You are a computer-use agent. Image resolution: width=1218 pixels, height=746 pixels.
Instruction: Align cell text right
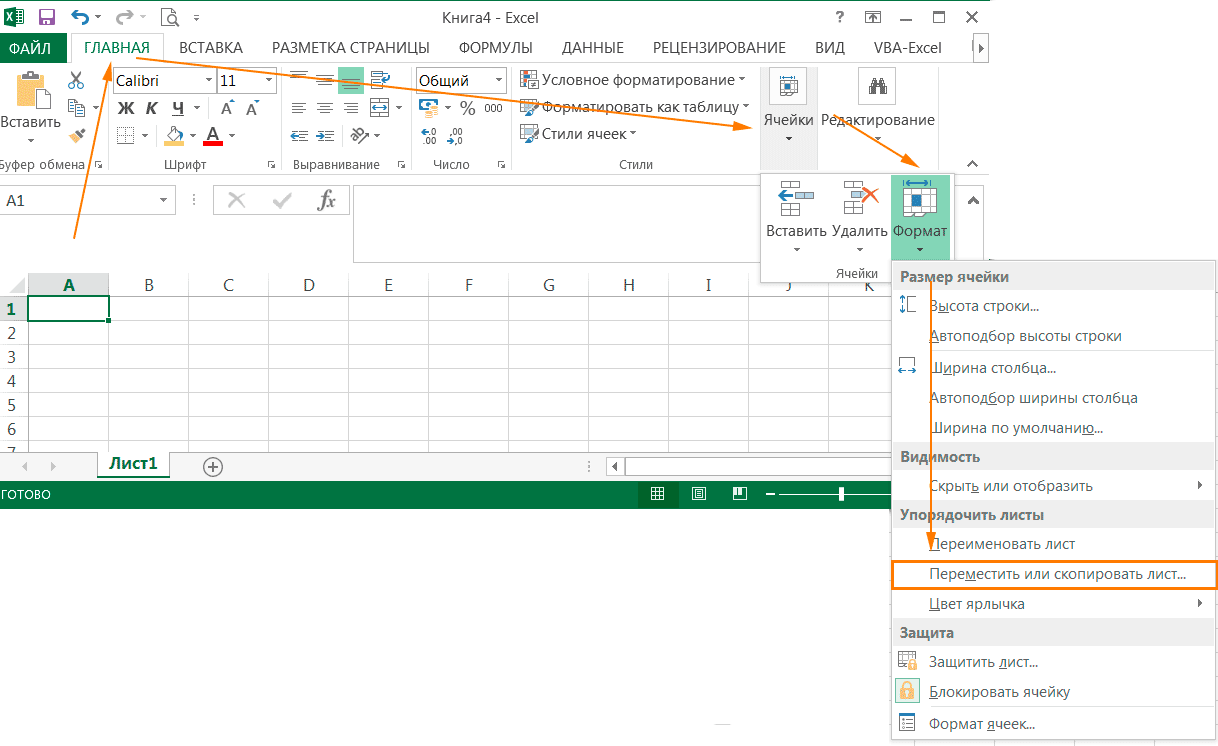point(351,107)
